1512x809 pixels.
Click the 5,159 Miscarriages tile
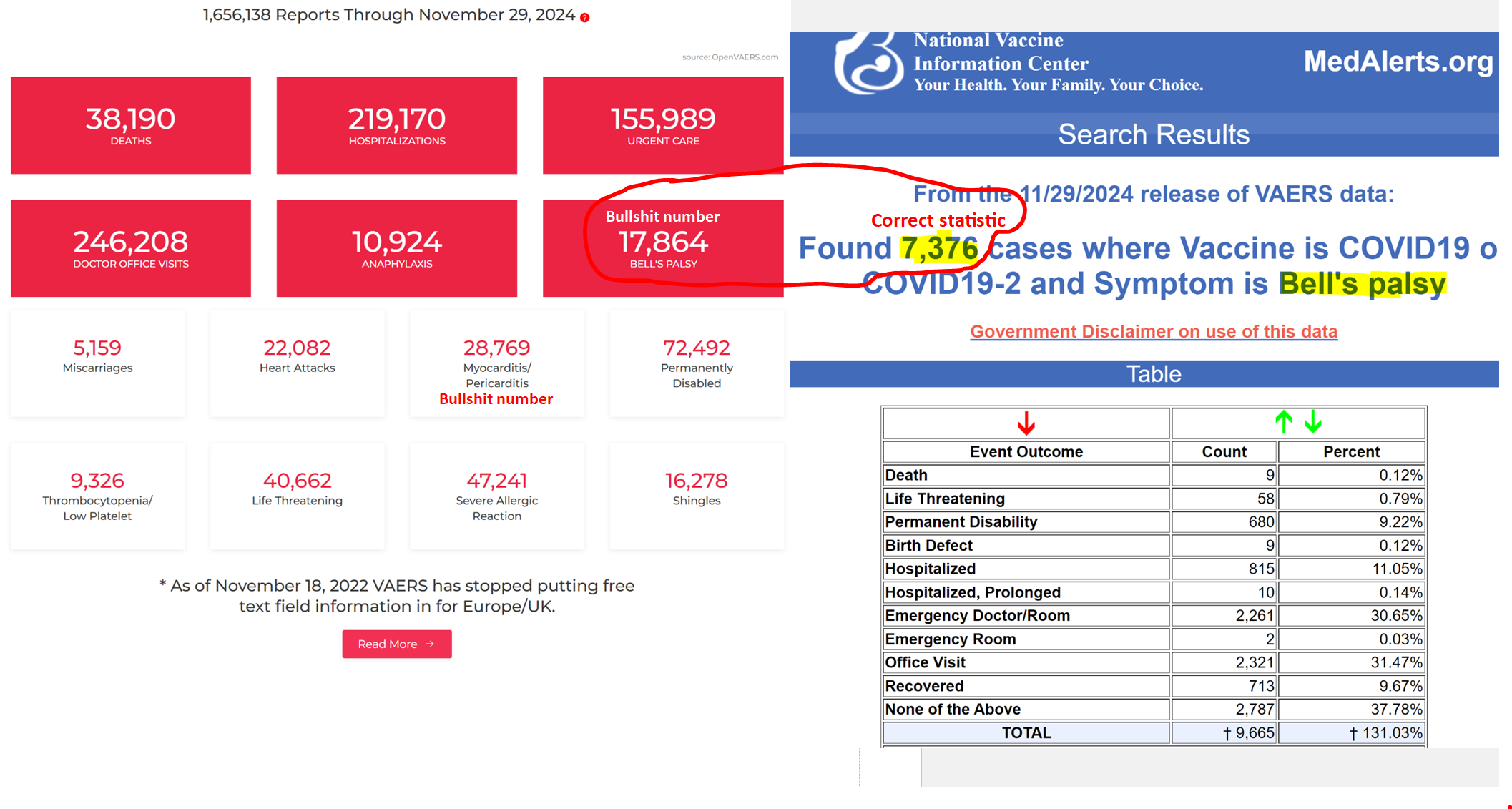(97, 363)
